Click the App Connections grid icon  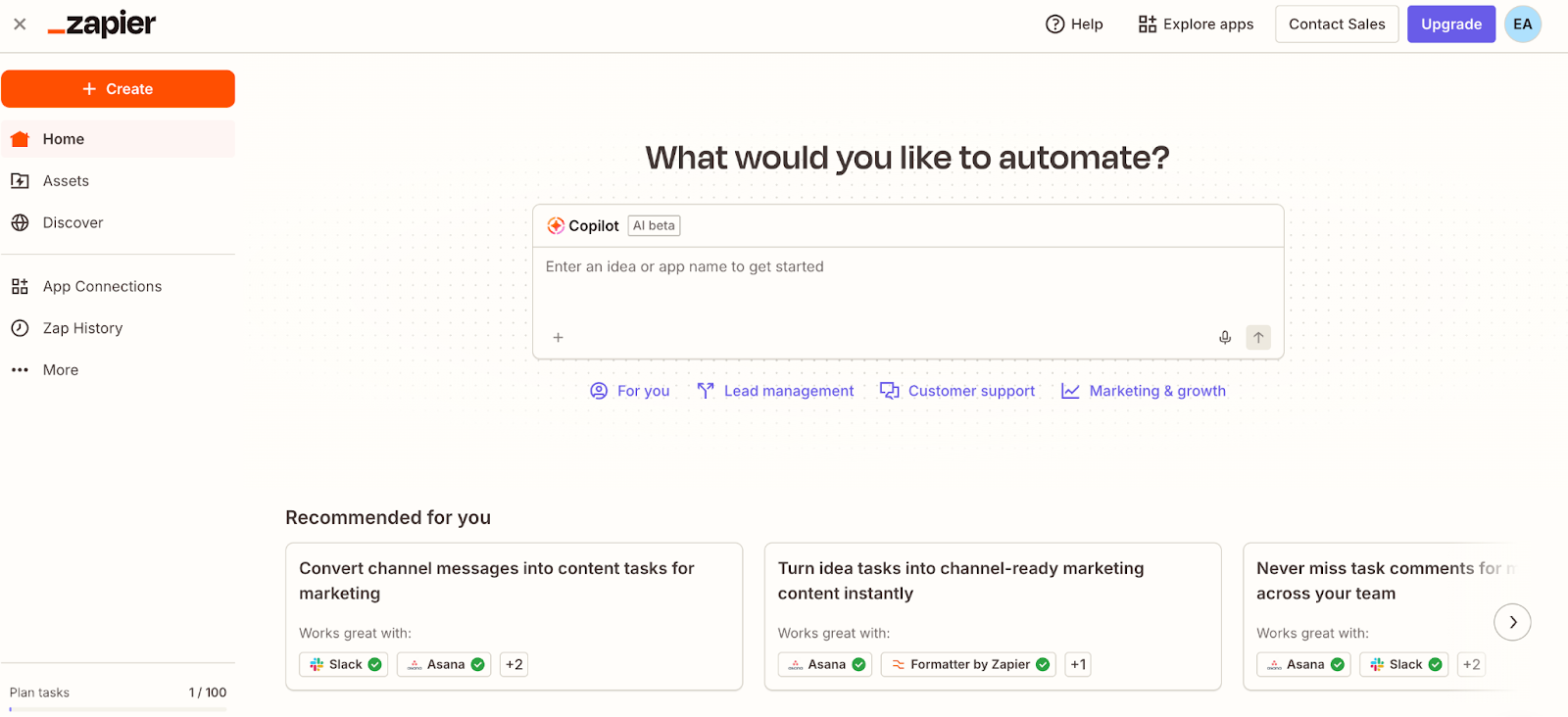tap(20, 287)
